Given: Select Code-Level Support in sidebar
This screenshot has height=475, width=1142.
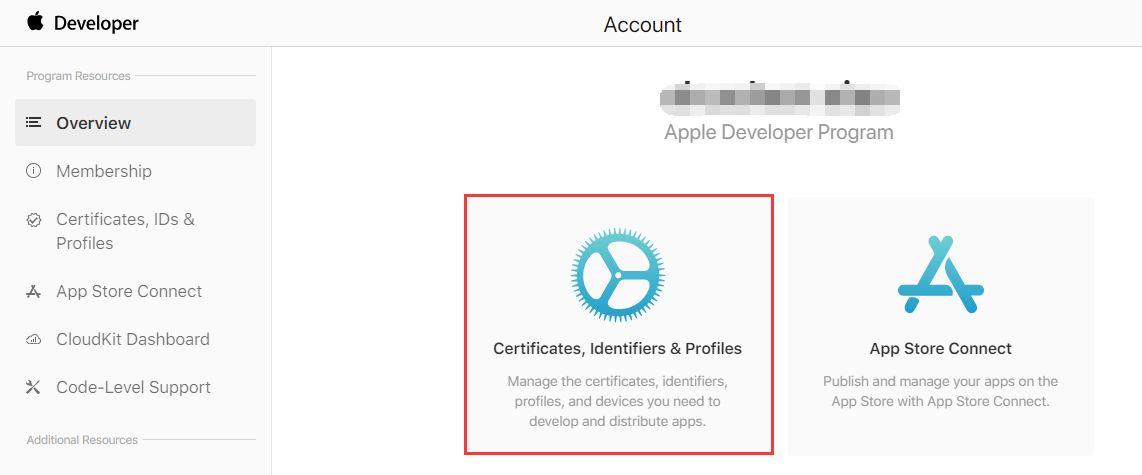Looking at the screenshot, I should click(133, 387).
